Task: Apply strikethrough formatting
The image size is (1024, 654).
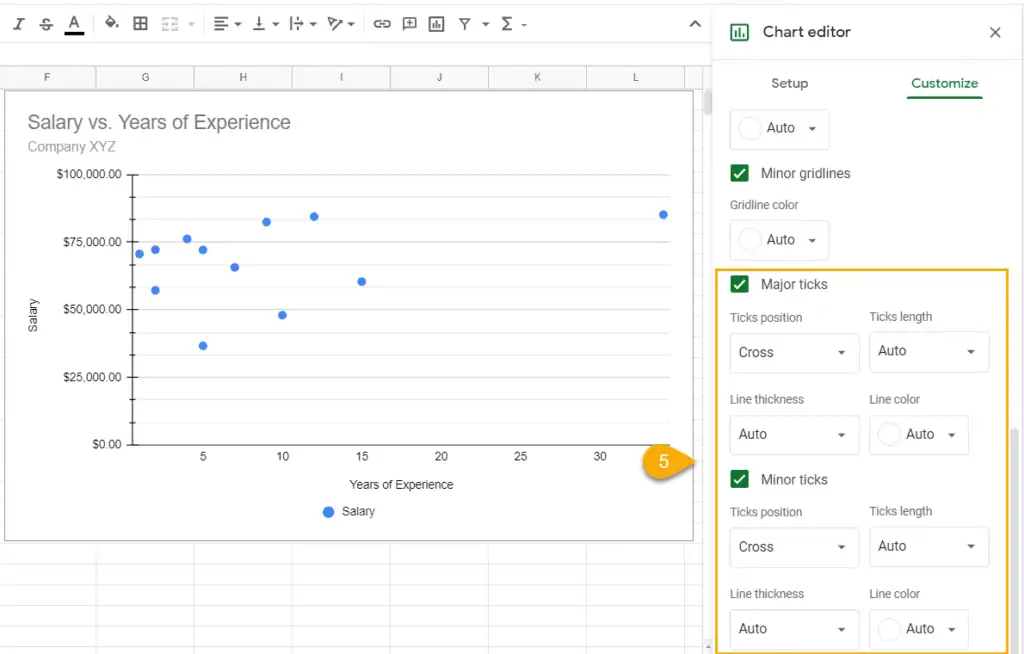Action: [44, 22]
